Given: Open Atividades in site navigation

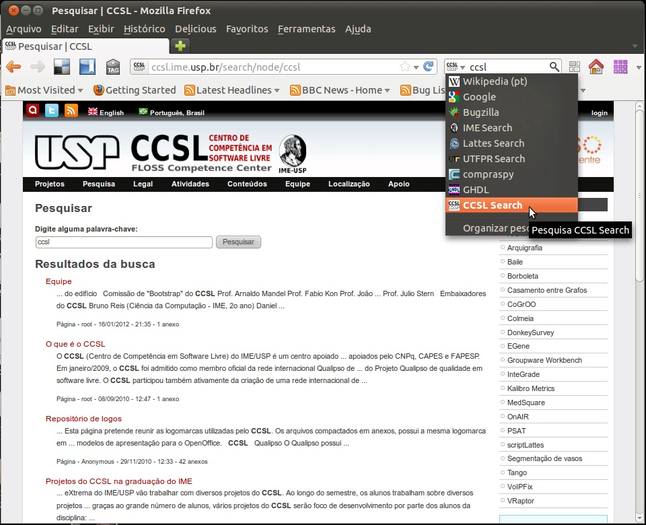Looking at the screenshot, I should (190, 184).
